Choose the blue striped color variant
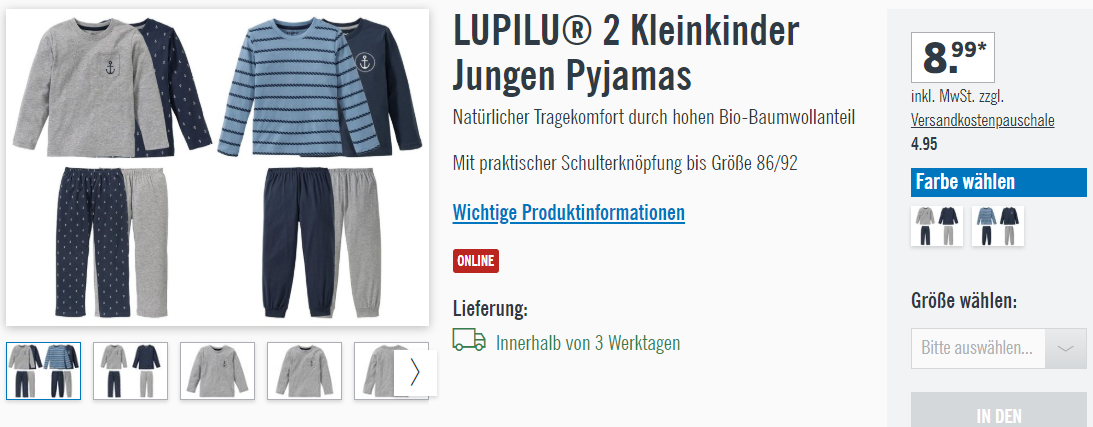The image size is (1093, 427). 998,226
